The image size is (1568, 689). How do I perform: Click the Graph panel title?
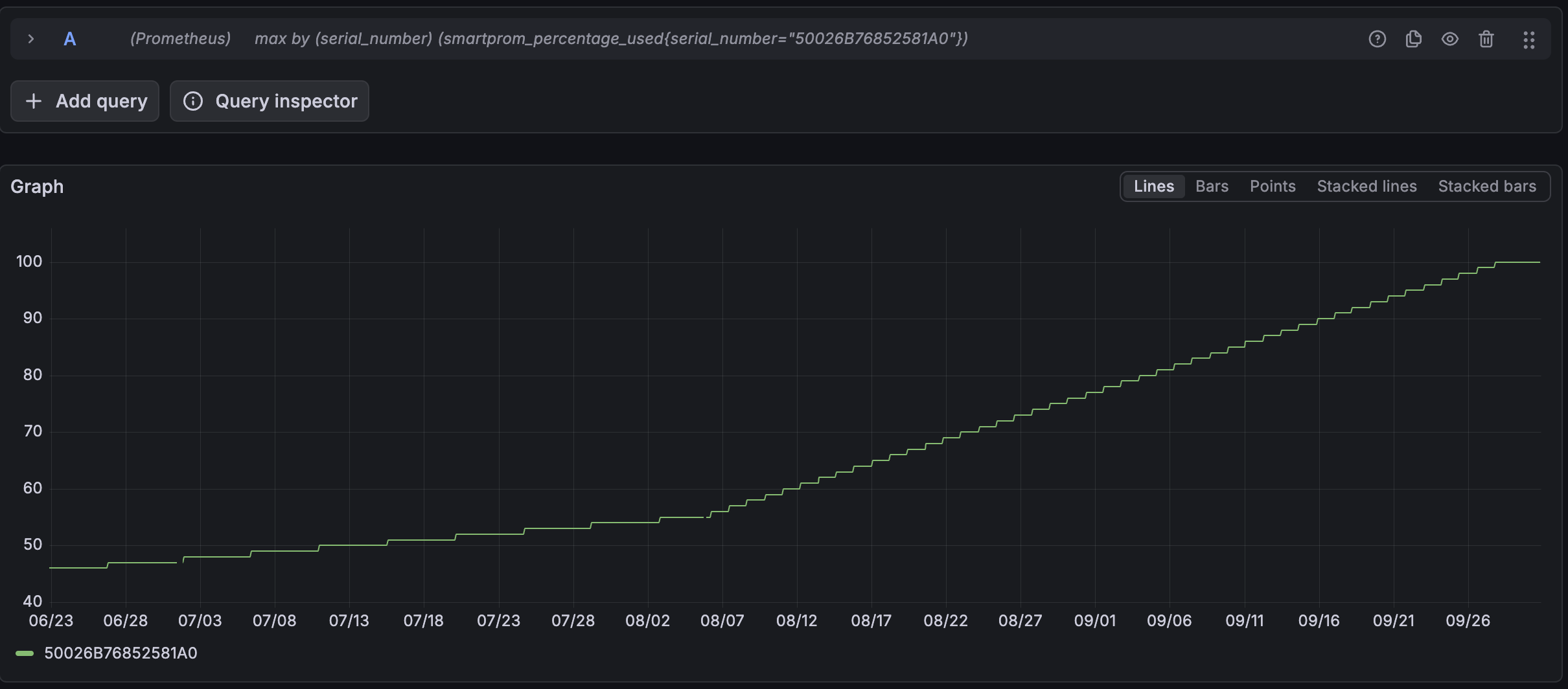(37, 186)
